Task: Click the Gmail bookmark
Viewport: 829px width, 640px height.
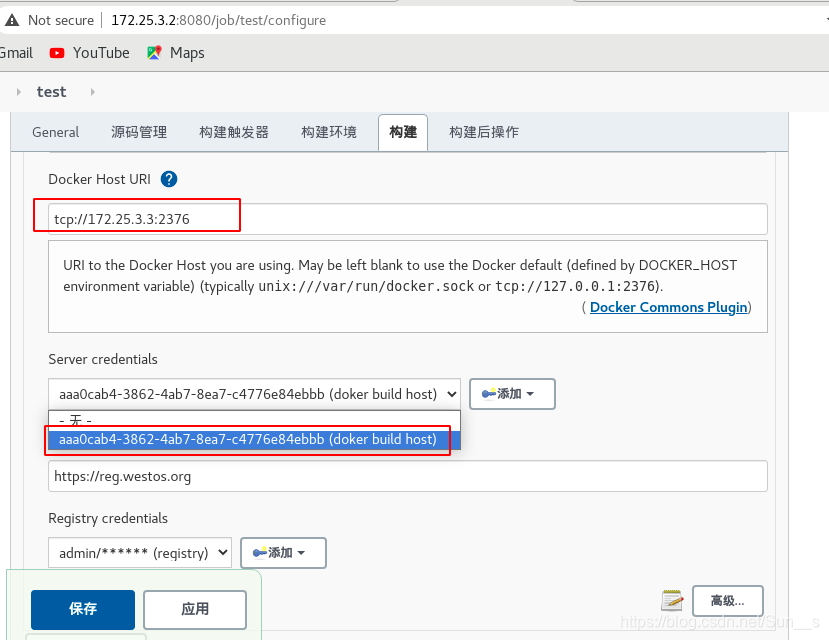Action: click(16, 53)
